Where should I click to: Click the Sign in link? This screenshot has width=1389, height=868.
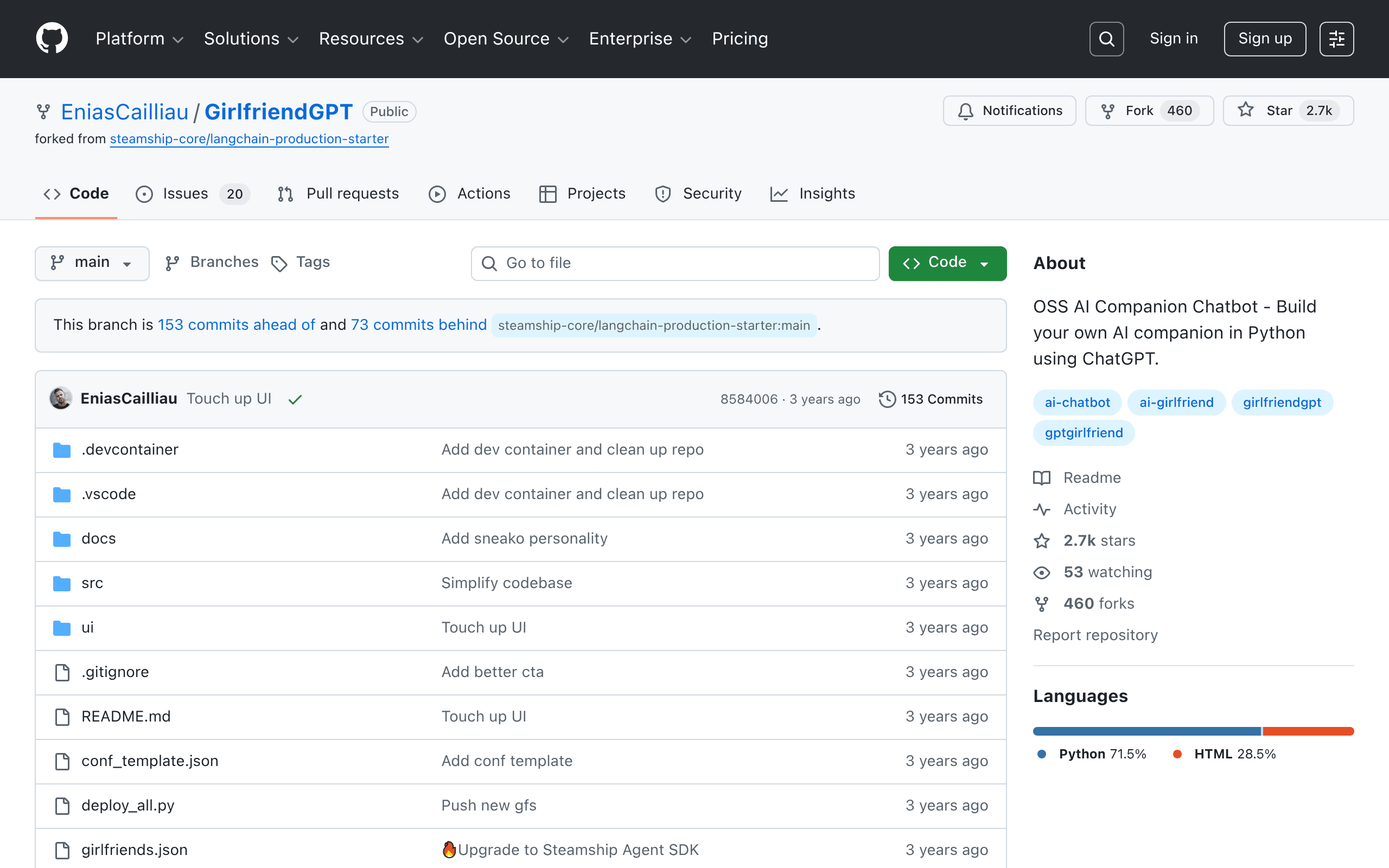click(x=1174, y=39)
